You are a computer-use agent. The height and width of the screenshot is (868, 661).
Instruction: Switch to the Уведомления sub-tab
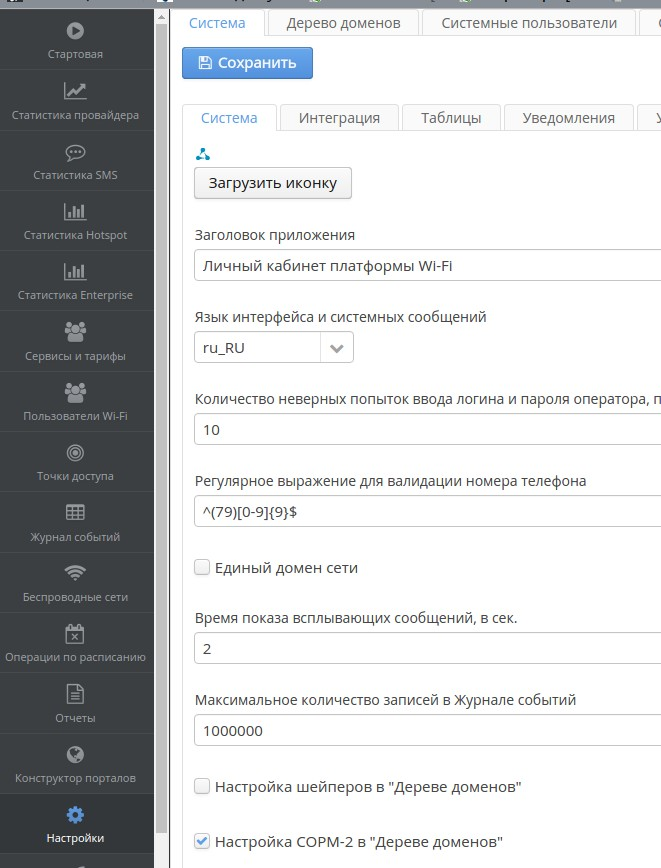[568, 118]
